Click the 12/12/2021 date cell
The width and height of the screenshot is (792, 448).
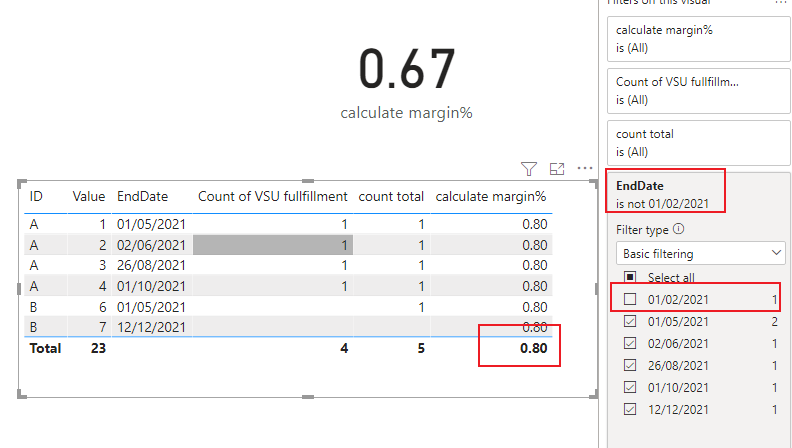pyautogui.click(x=152, y=327)
